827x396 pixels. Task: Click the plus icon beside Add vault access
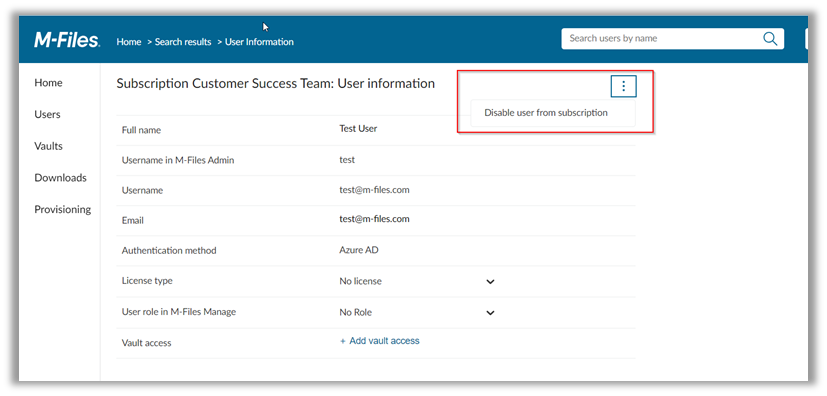pyautogui.click(x=343, y=341)
